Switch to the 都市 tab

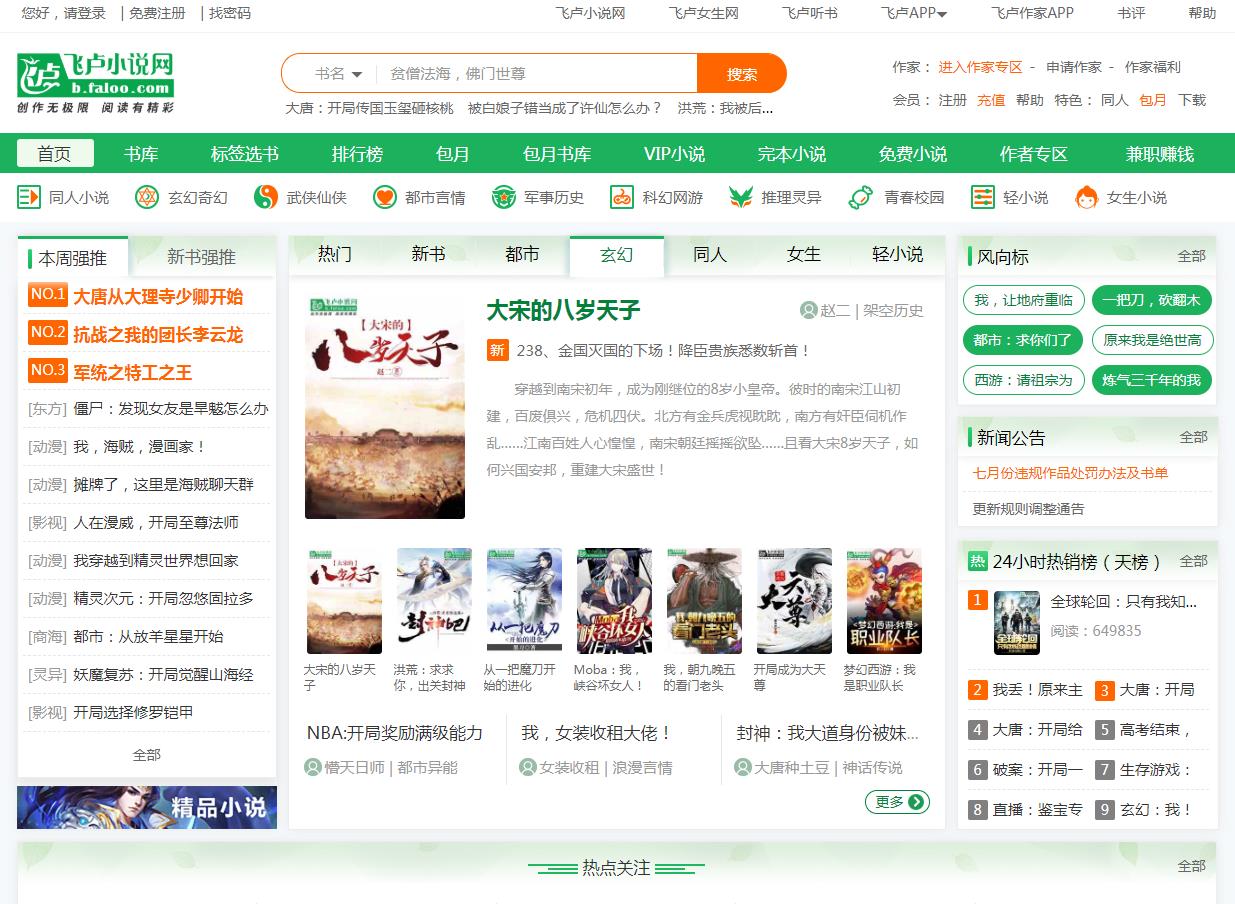pos(522,254)
